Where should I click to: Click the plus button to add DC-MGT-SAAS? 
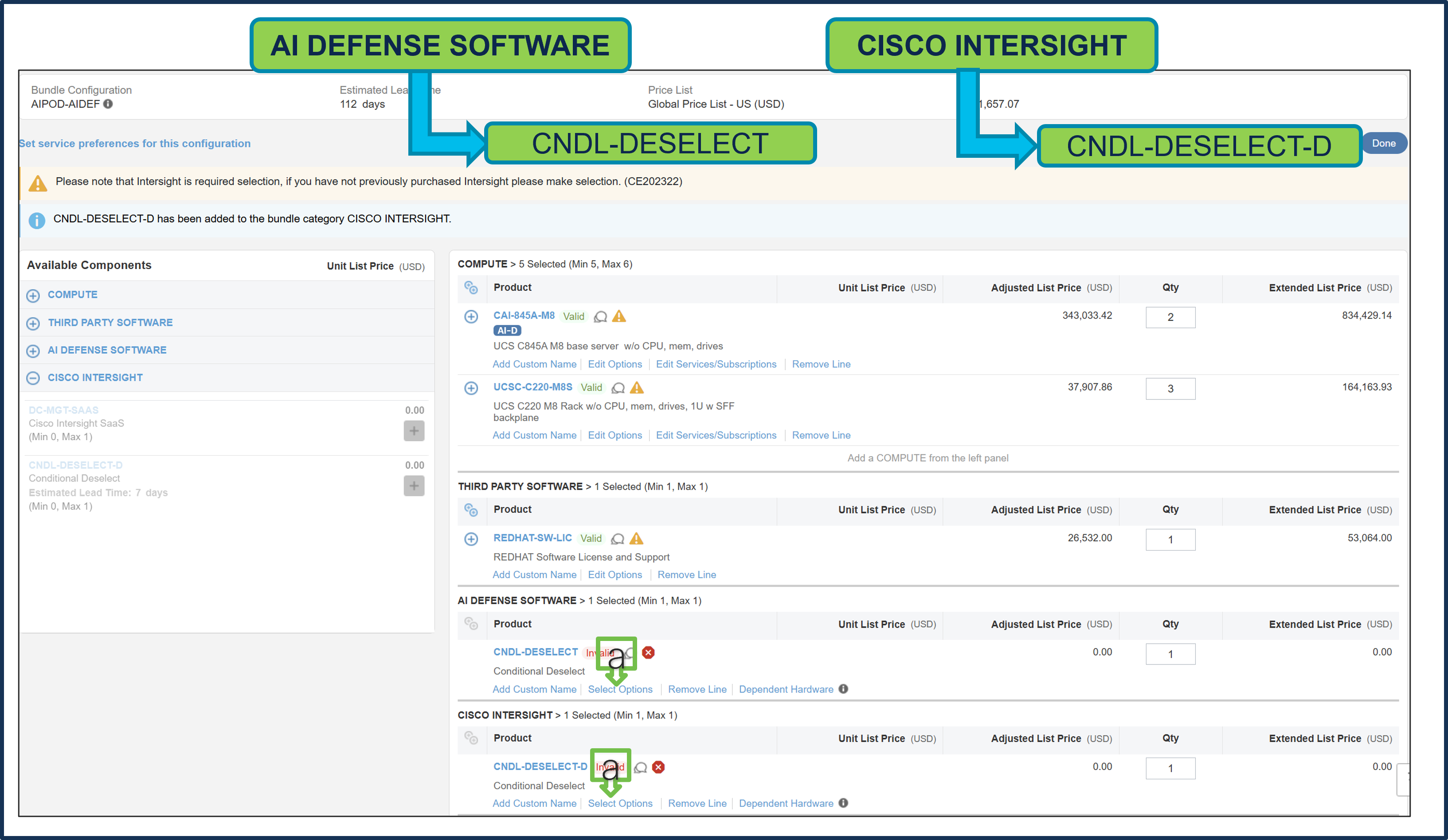[414, 430]
